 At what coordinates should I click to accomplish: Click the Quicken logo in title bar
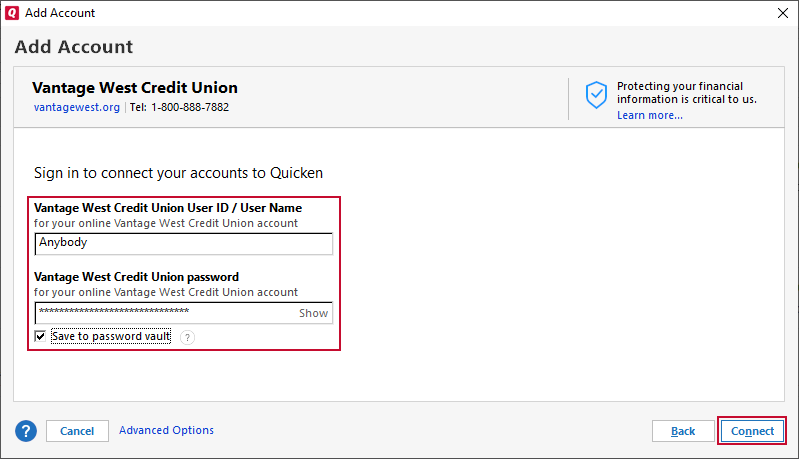click(12, 12)
